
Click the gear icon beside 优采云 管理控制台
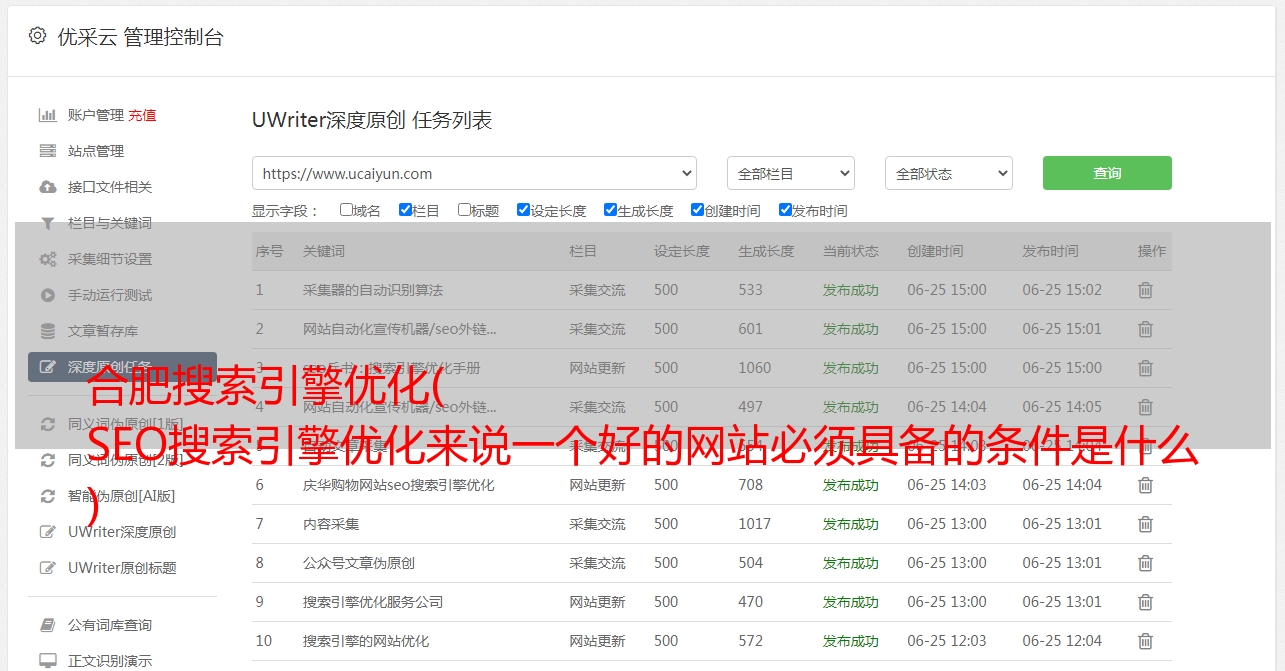point(37,37)
